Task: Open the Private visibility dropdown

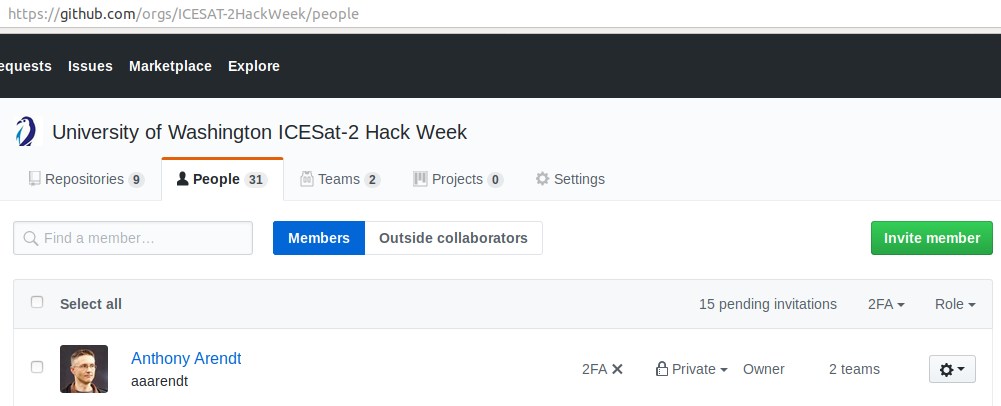Action: click(x=698, y=369)
